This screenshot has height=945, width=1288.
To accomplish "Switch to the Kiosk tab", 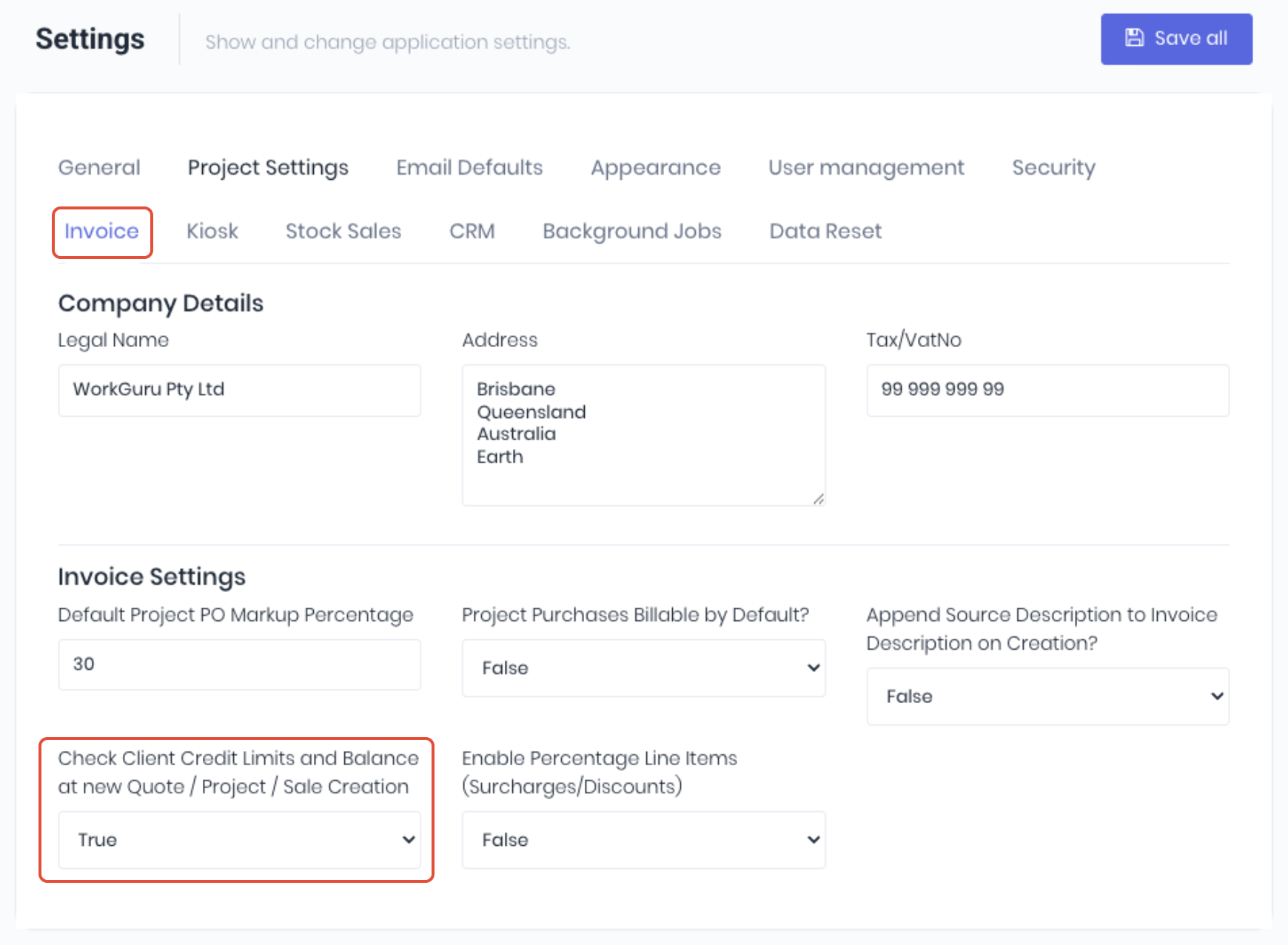I will click(212, 232).
